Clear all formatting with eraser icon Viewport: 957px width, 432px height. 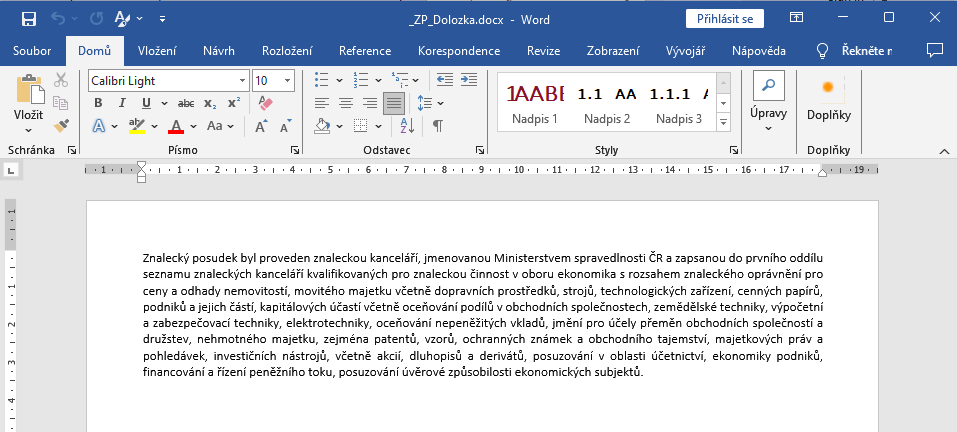pyautogui.click(x=266, y=103)
